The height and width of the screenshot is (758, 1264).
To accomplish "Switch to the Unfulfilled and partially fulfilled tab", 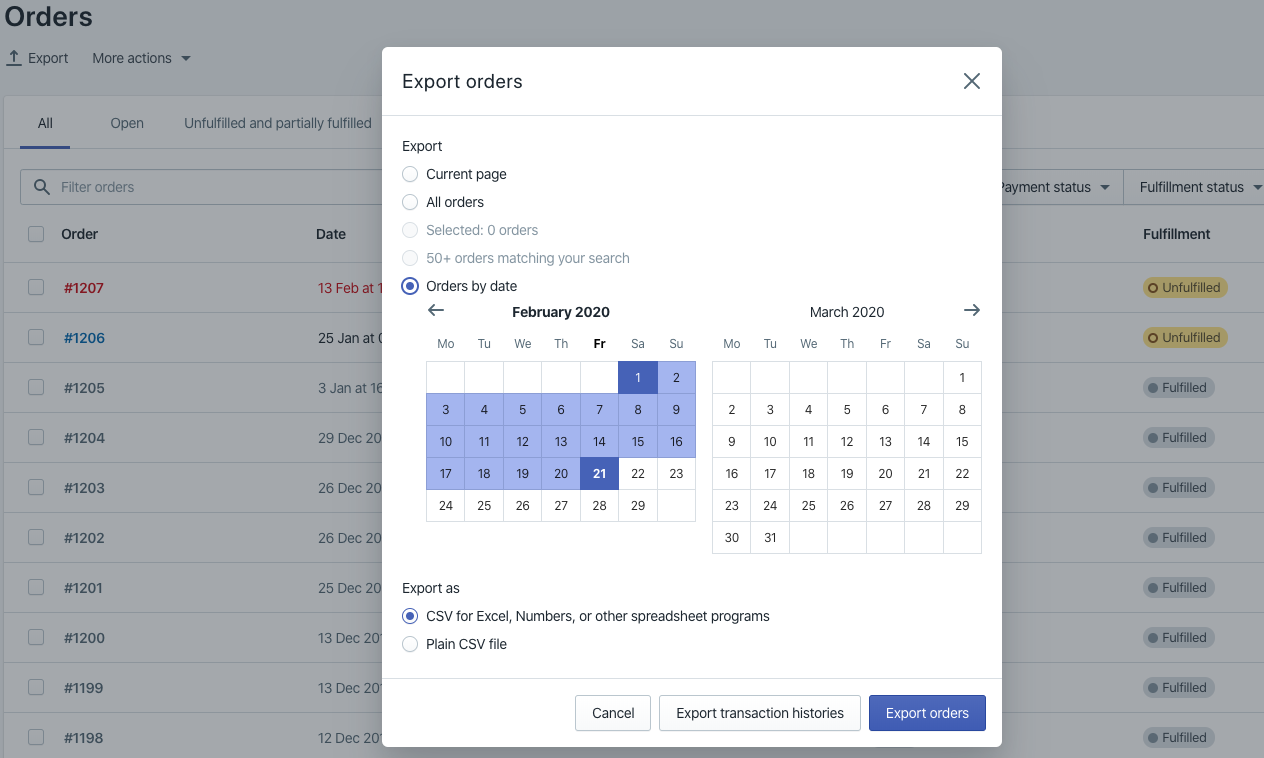I will [277, 123].
